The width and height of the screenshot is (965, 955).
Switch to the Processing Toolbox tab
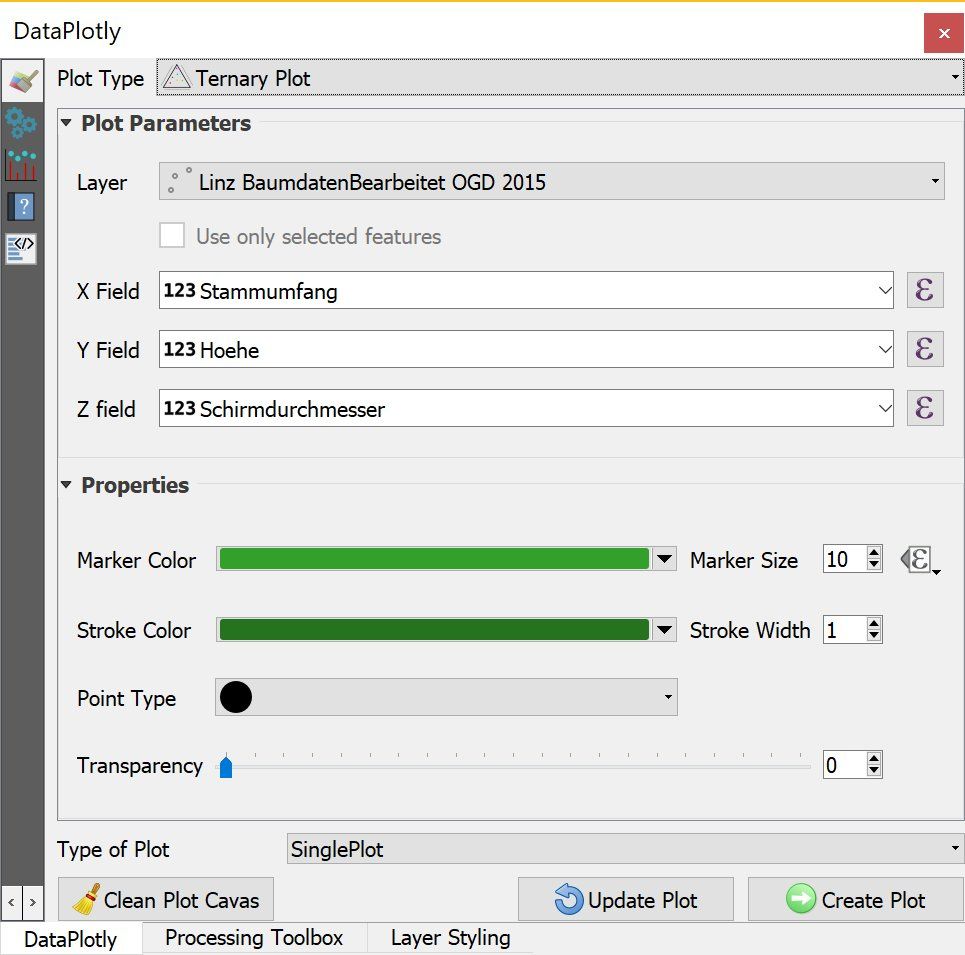point(254,938)
